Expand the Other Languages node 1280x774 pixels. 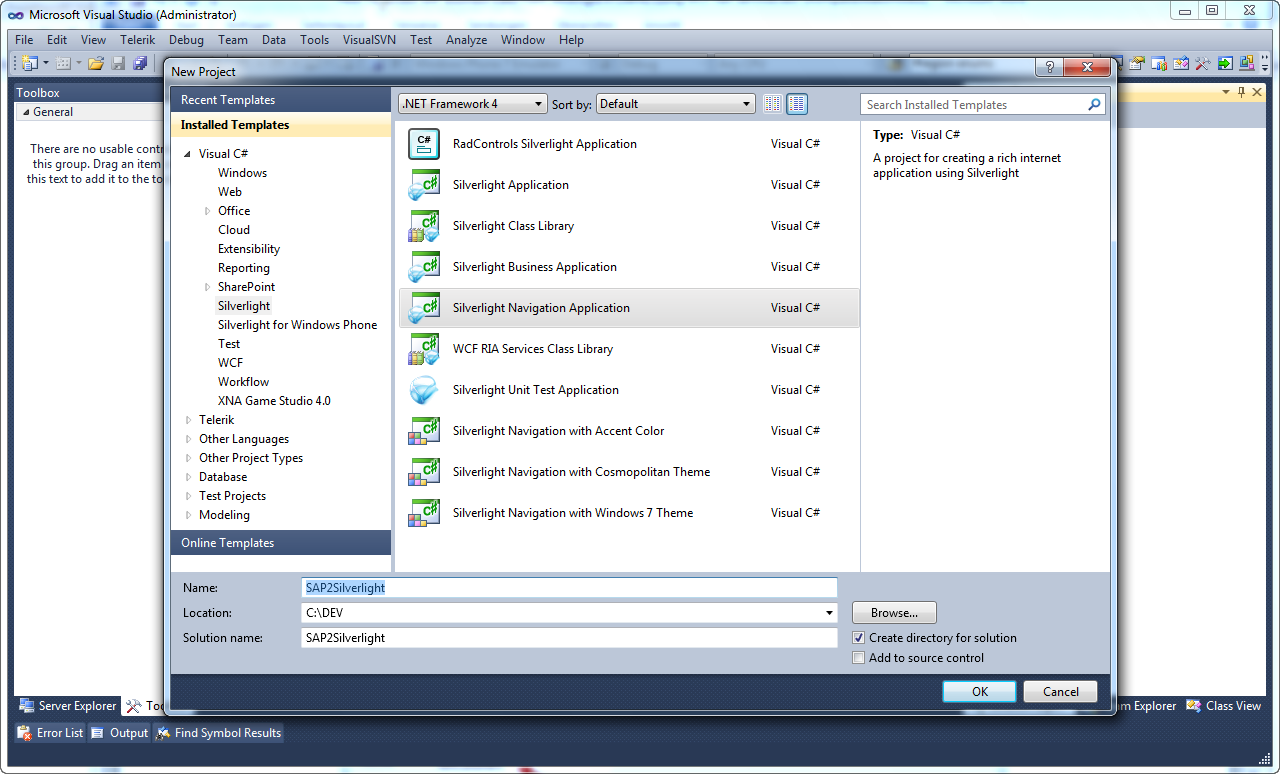point(188,439)
